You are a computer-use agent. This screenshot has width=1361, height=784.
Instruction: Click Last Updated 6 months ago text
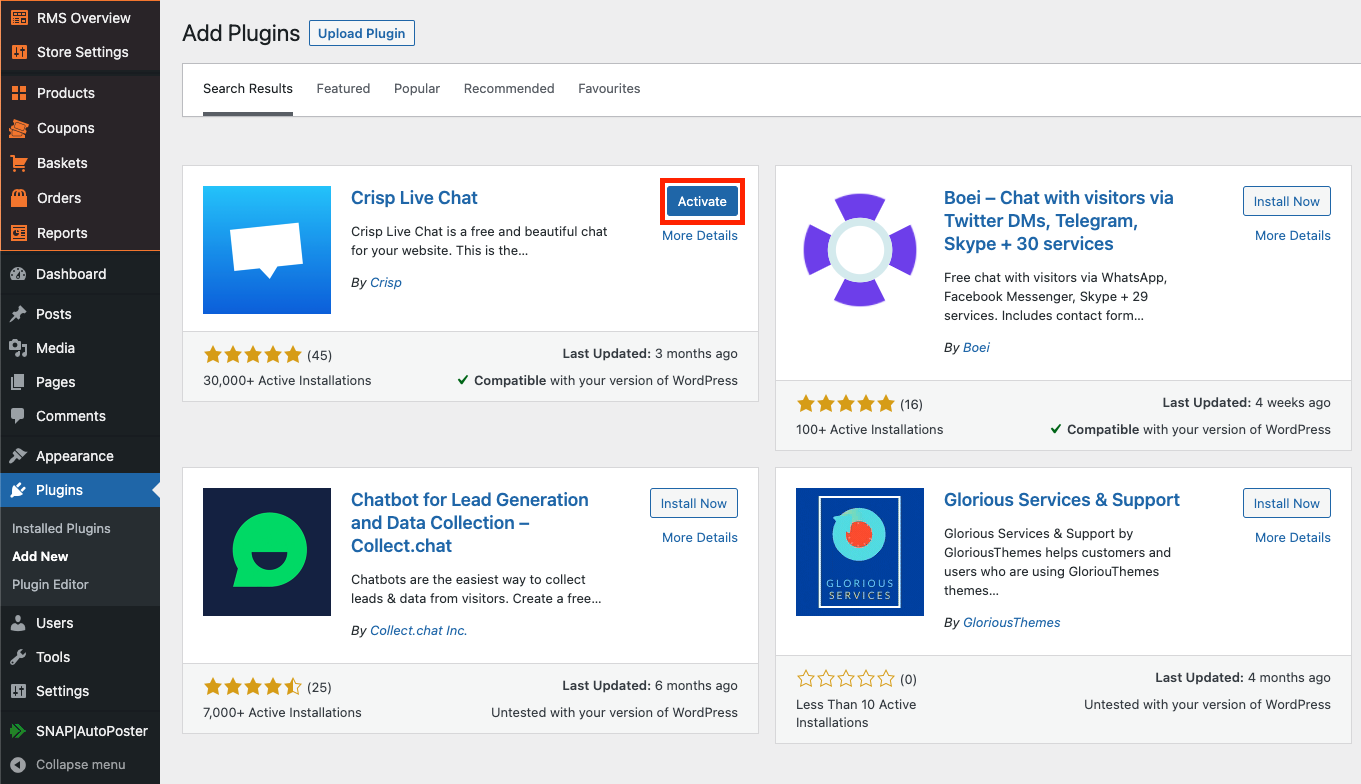point(650,686)
